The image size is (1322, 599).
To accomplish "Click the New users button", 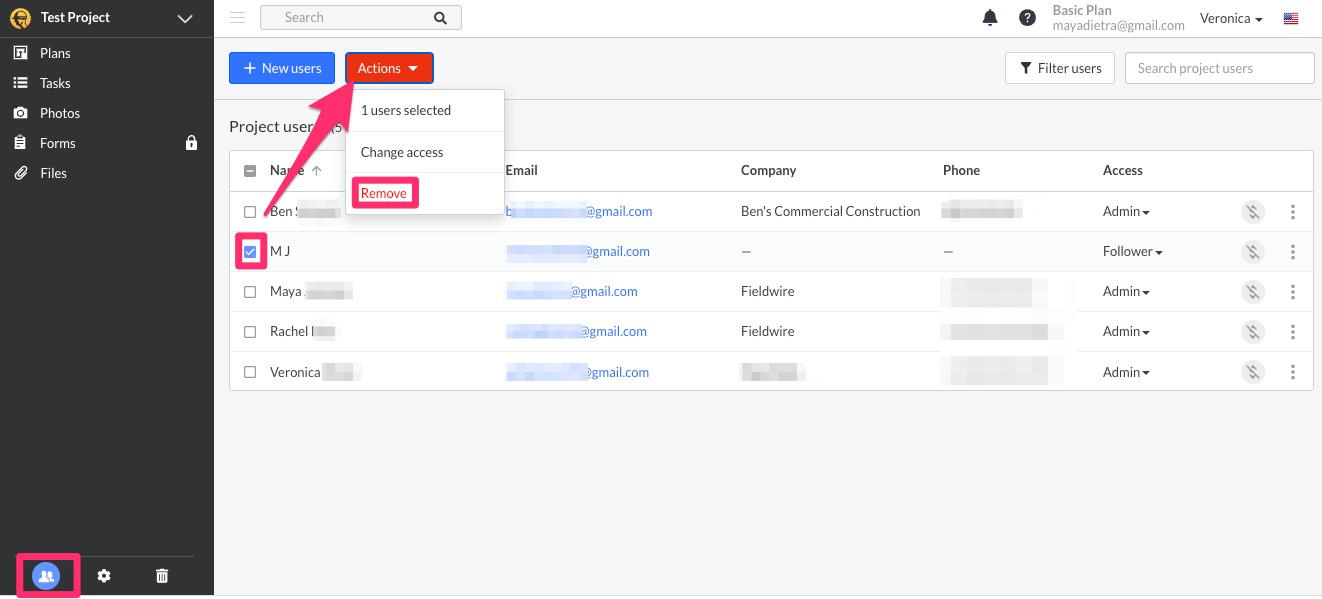I will 282,68.
